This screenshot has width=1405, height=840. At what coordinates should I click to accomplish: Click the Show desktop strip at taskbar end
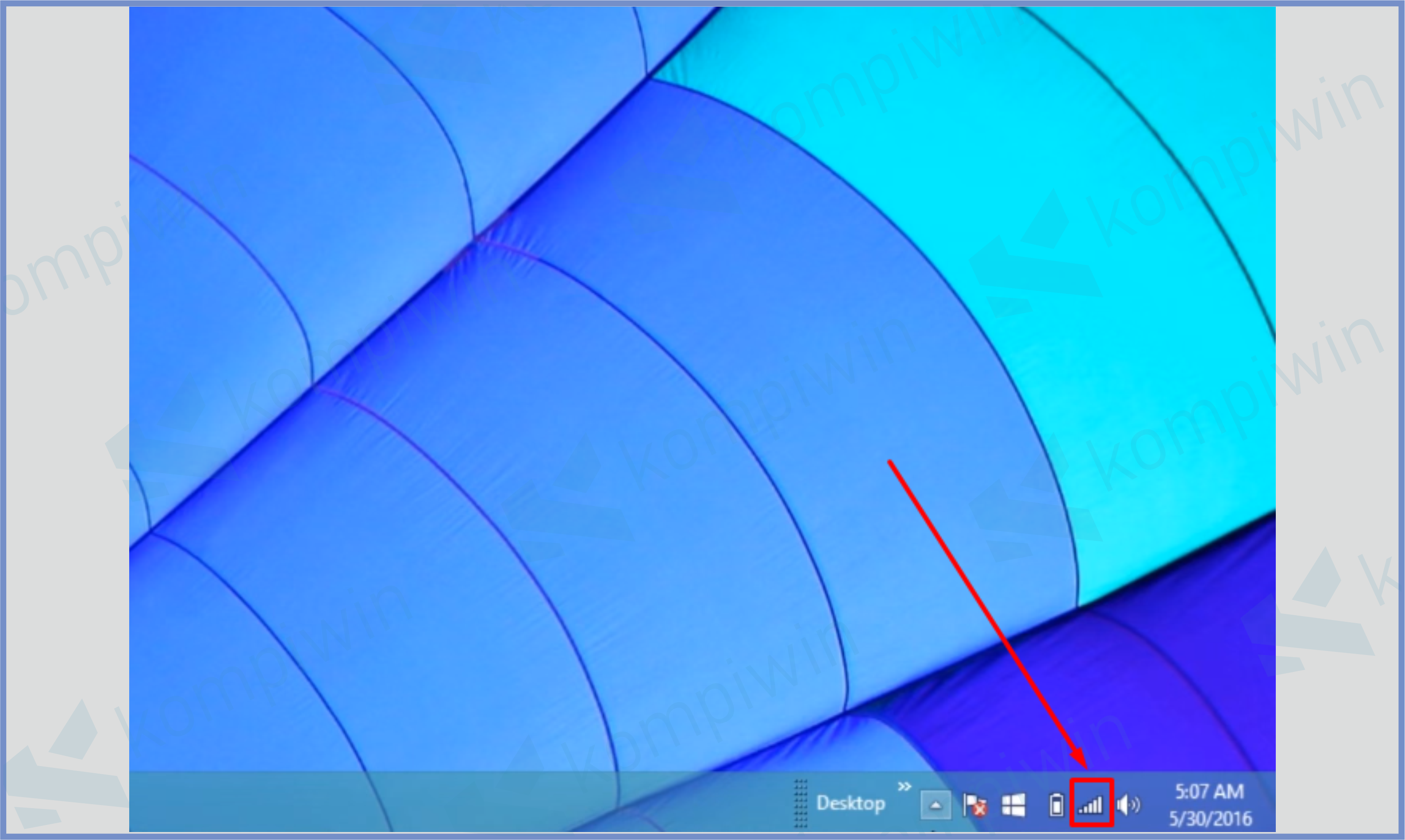point(1272,804)
